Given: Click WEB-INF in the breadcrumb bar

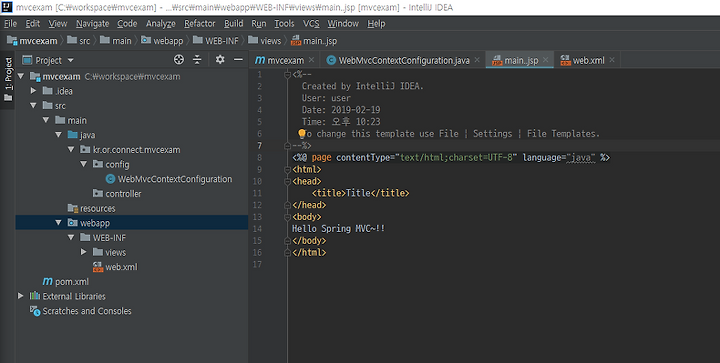Looking at the screenshot, I should [x=216, y=41].
